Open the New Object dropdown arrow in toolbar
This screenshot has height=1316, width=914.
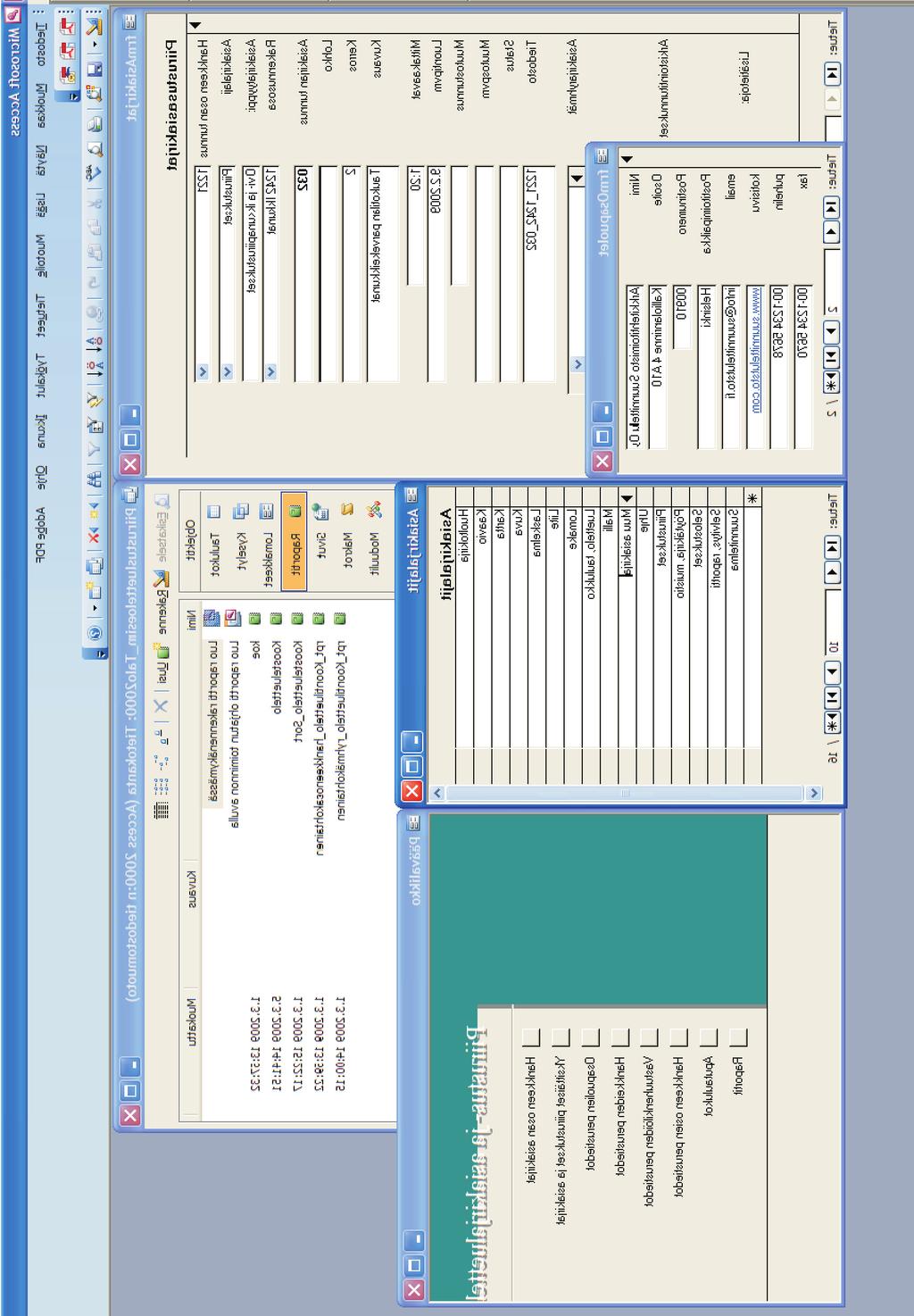tap(95, 607)
